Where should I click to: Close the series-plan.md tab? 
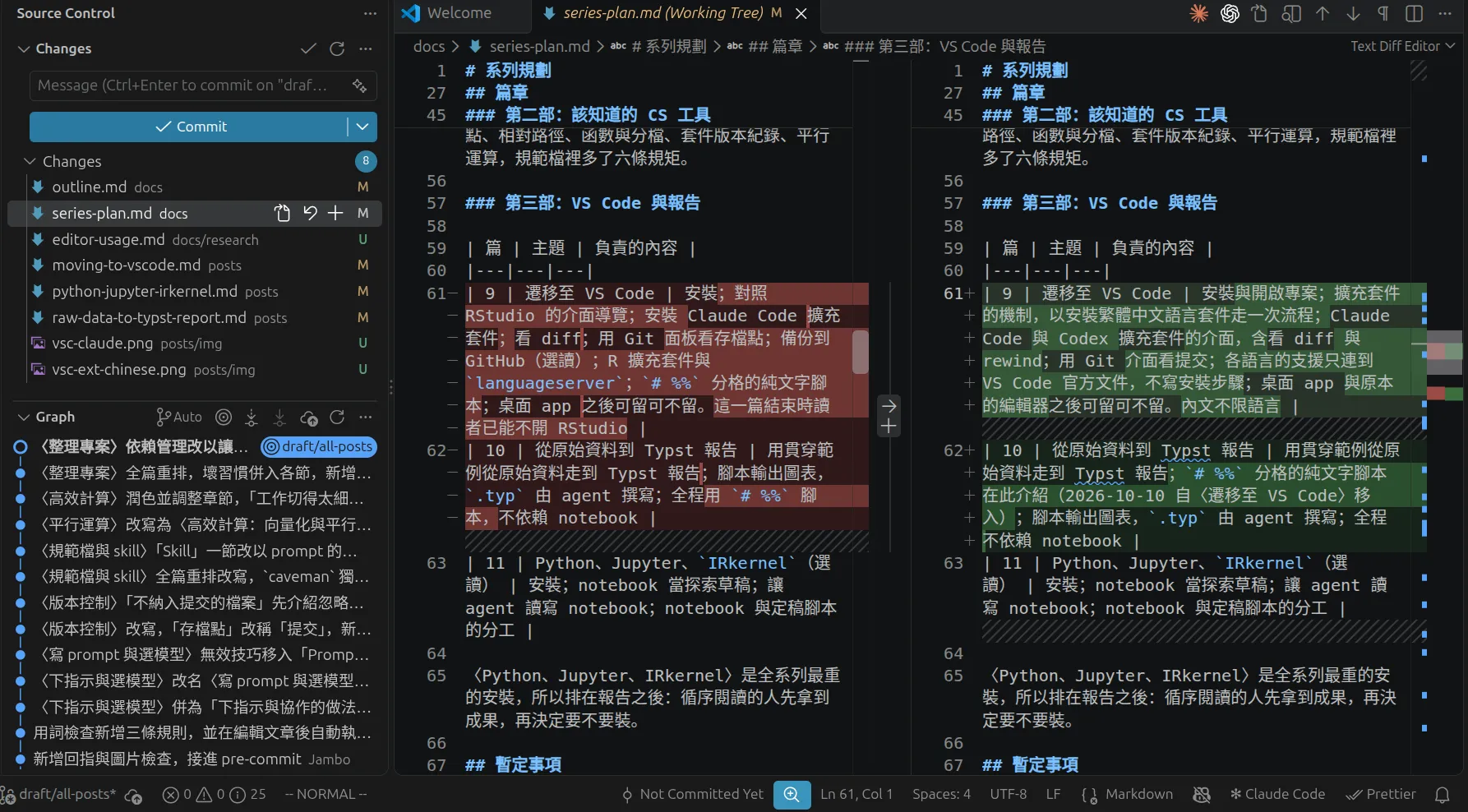pos(801,13)
